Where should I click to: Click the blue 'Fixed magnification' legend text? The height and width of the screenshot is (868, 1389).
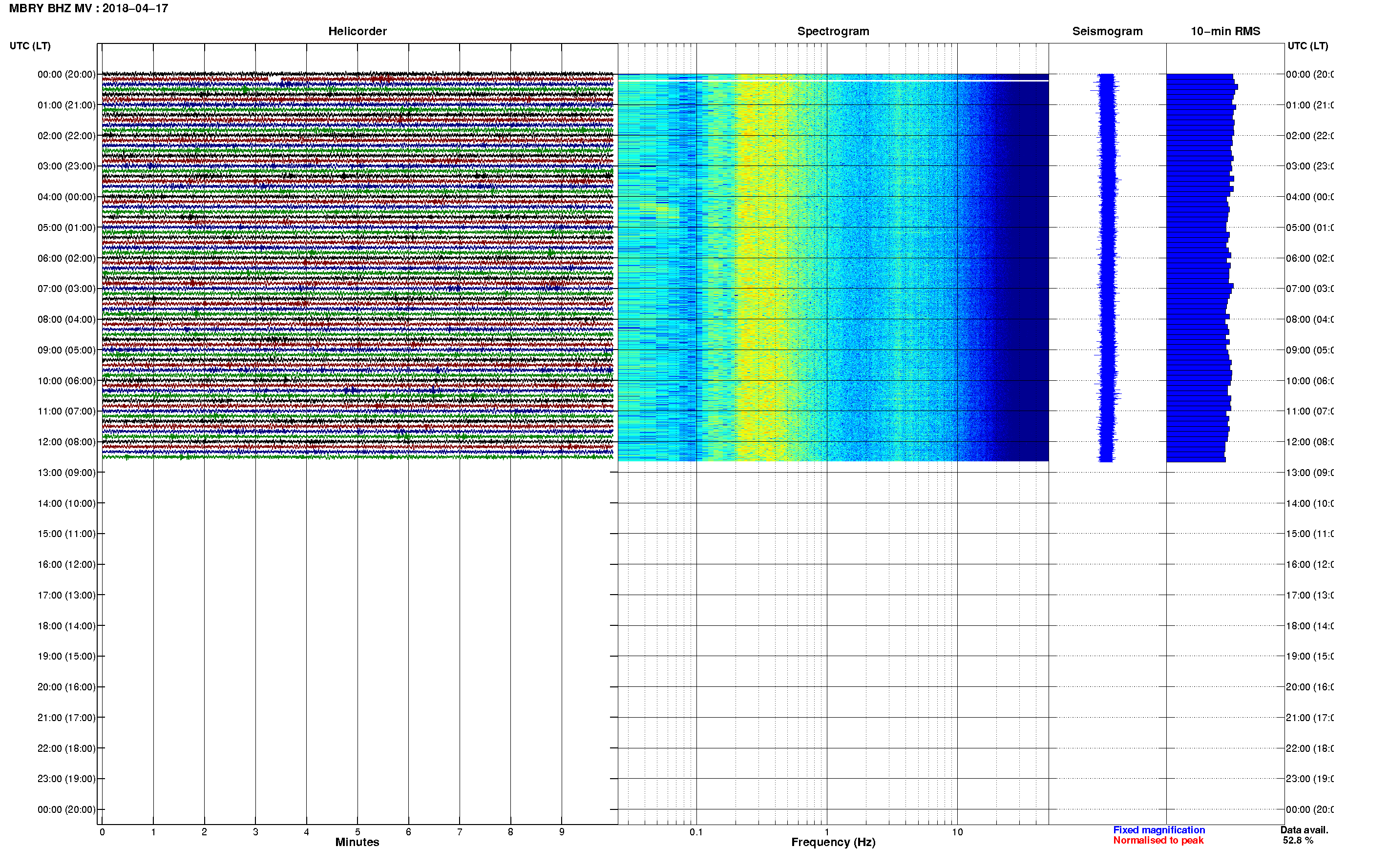click(x=1159, y=830)
